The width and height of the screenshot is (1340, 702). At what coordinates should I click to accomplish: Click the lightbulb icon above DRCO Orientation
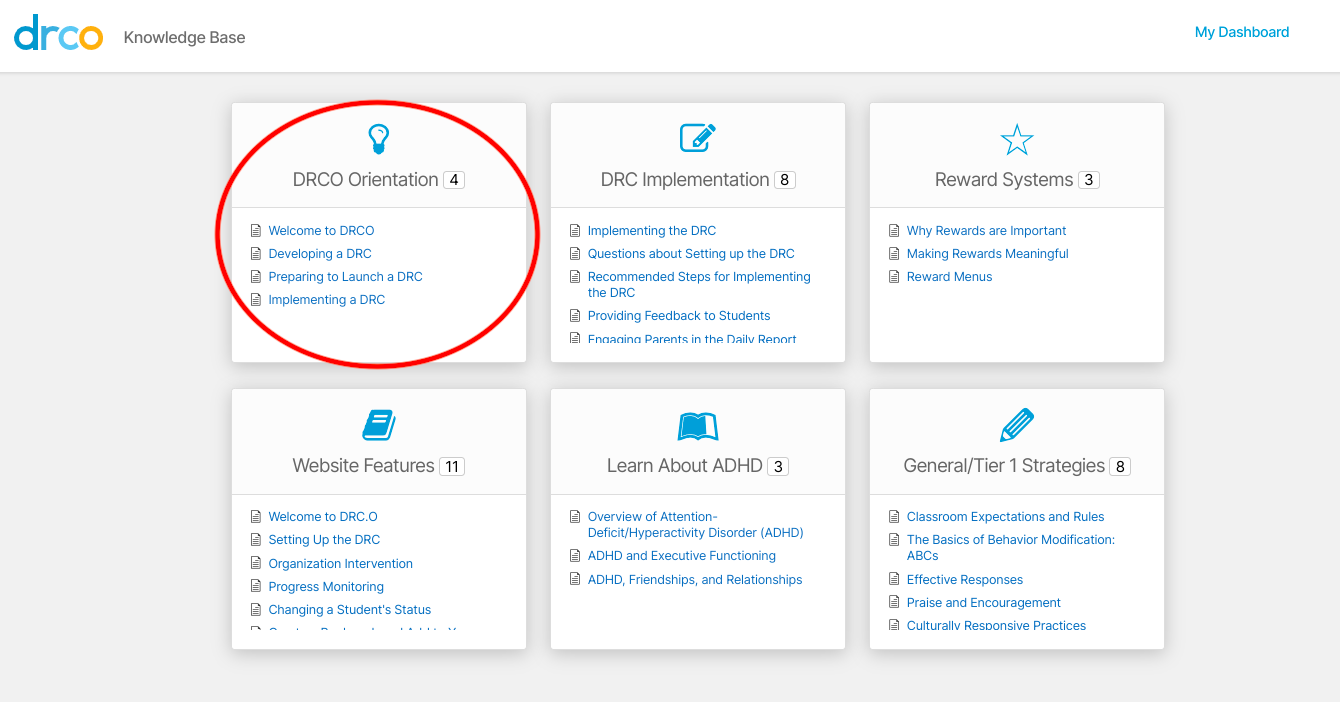tap(378, 137)
